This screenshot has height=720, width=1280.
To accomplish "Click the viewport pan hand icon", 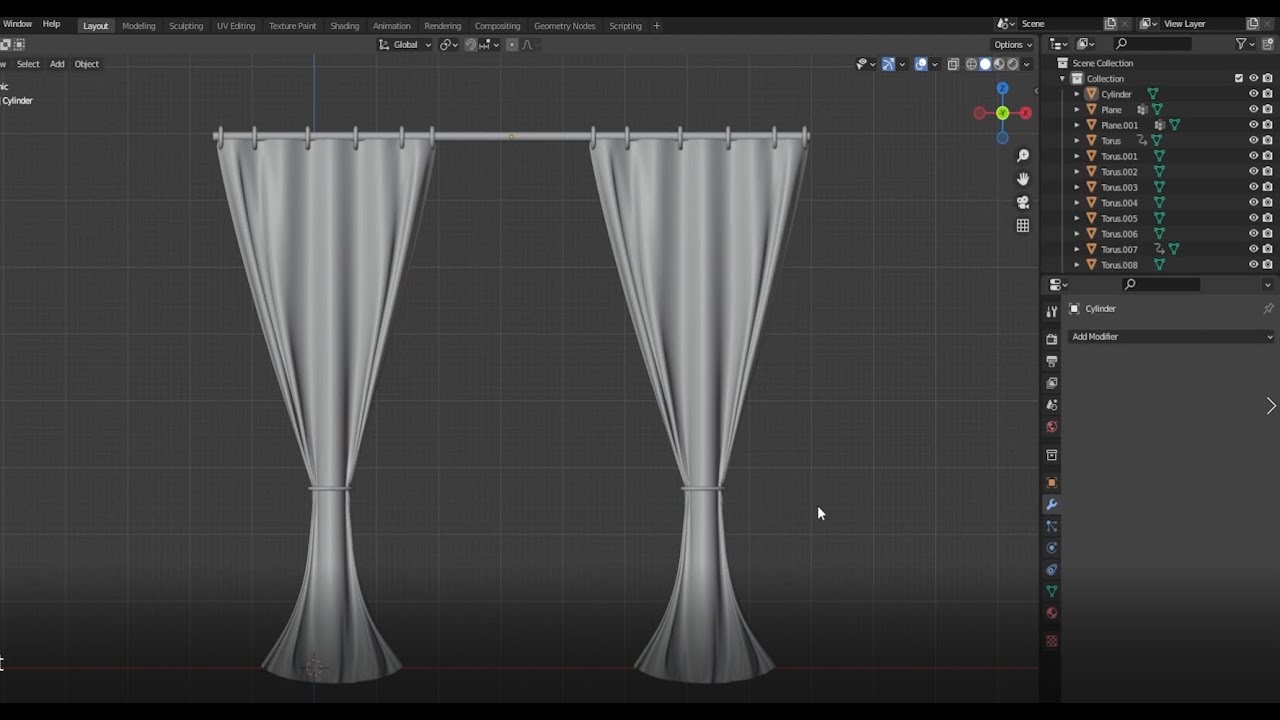I will click(x=1023, y=179).
